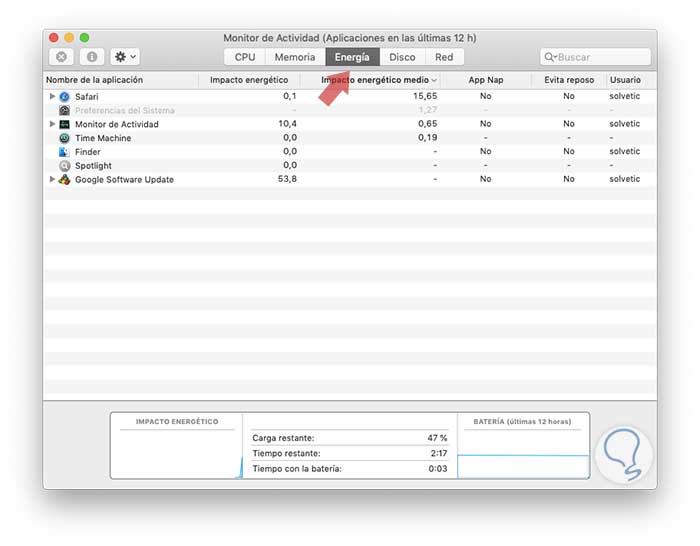Click the Spotlight app icon
Image resolution: width=700 pixels, height=546 pixels.
click(64, 166)
